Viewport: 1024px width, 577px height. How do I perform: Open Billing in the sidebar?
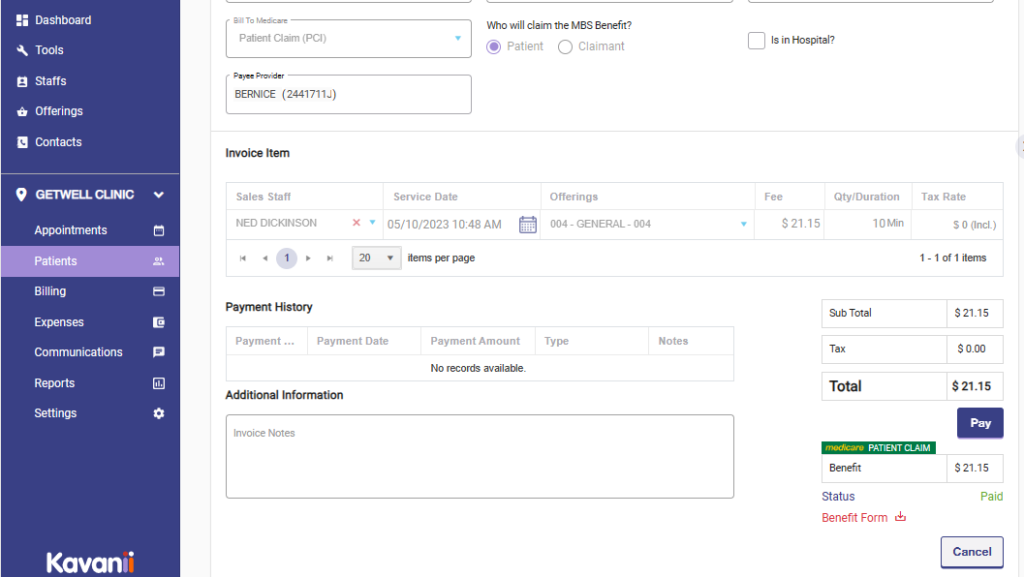(50, 292)
